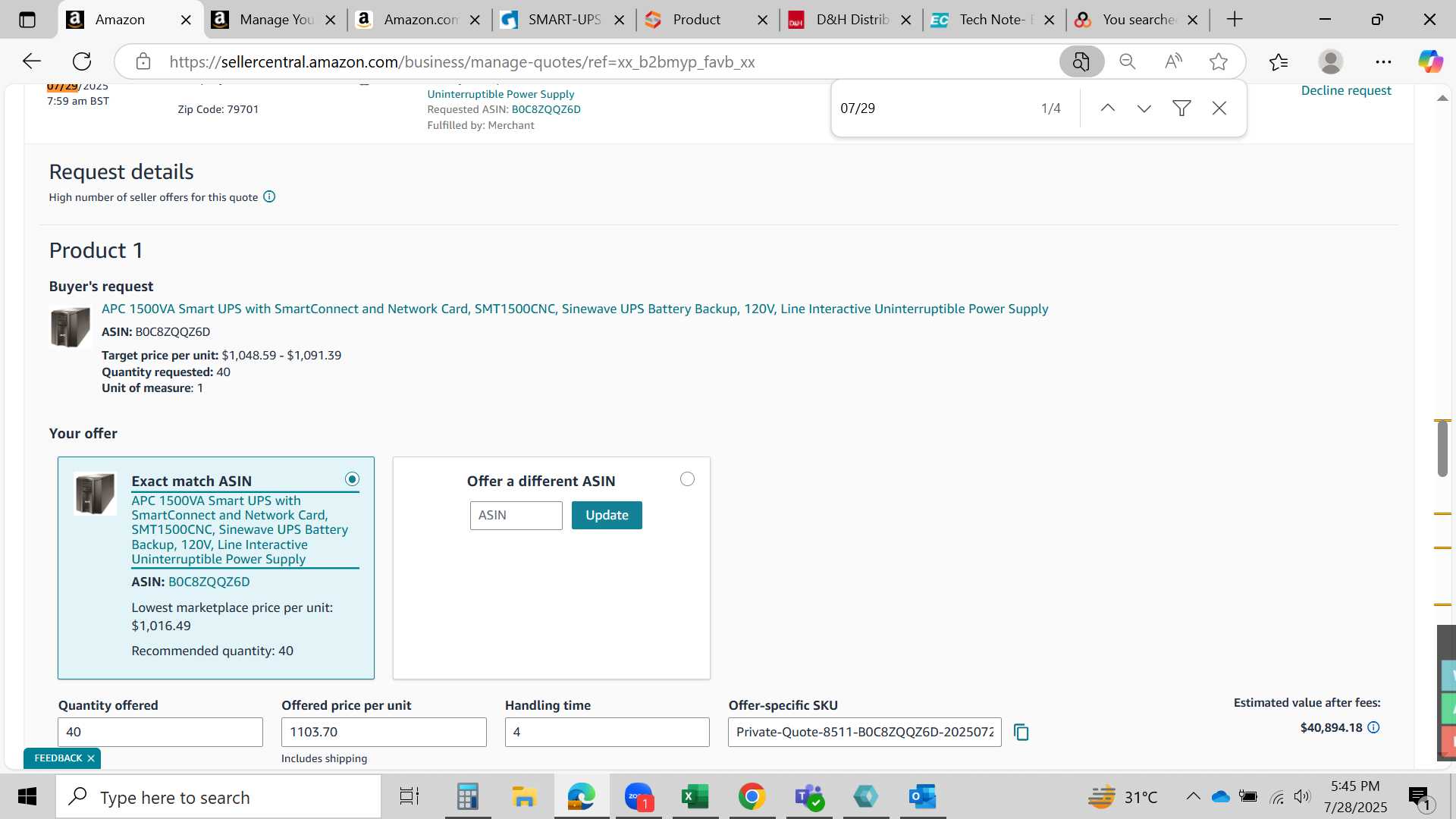This screenshot has height=819, width=1456.
Task: Open the Copilot icon
Action: point(1431,61)
